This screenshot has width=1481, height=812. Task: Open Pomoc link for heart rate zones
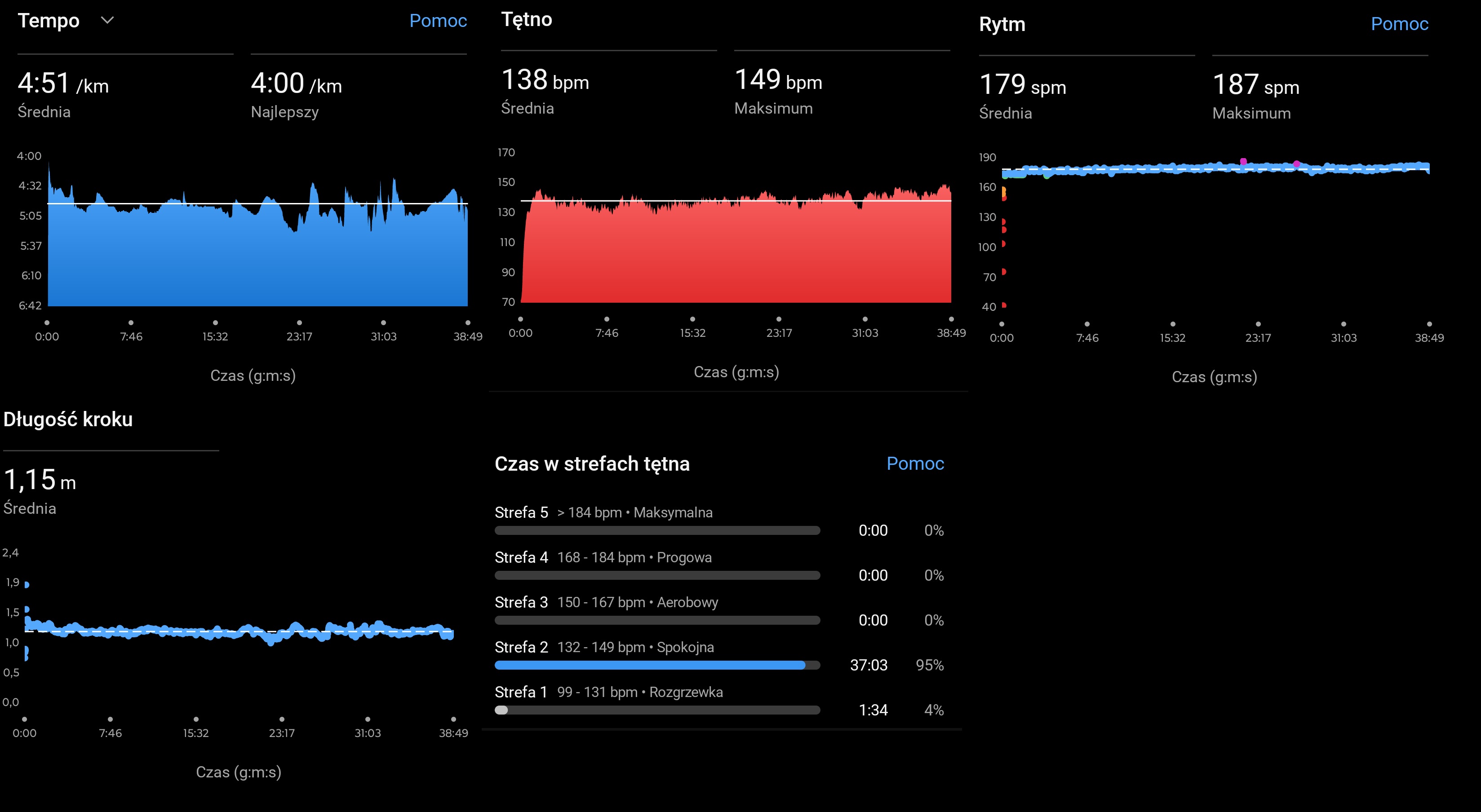(915, 464)
